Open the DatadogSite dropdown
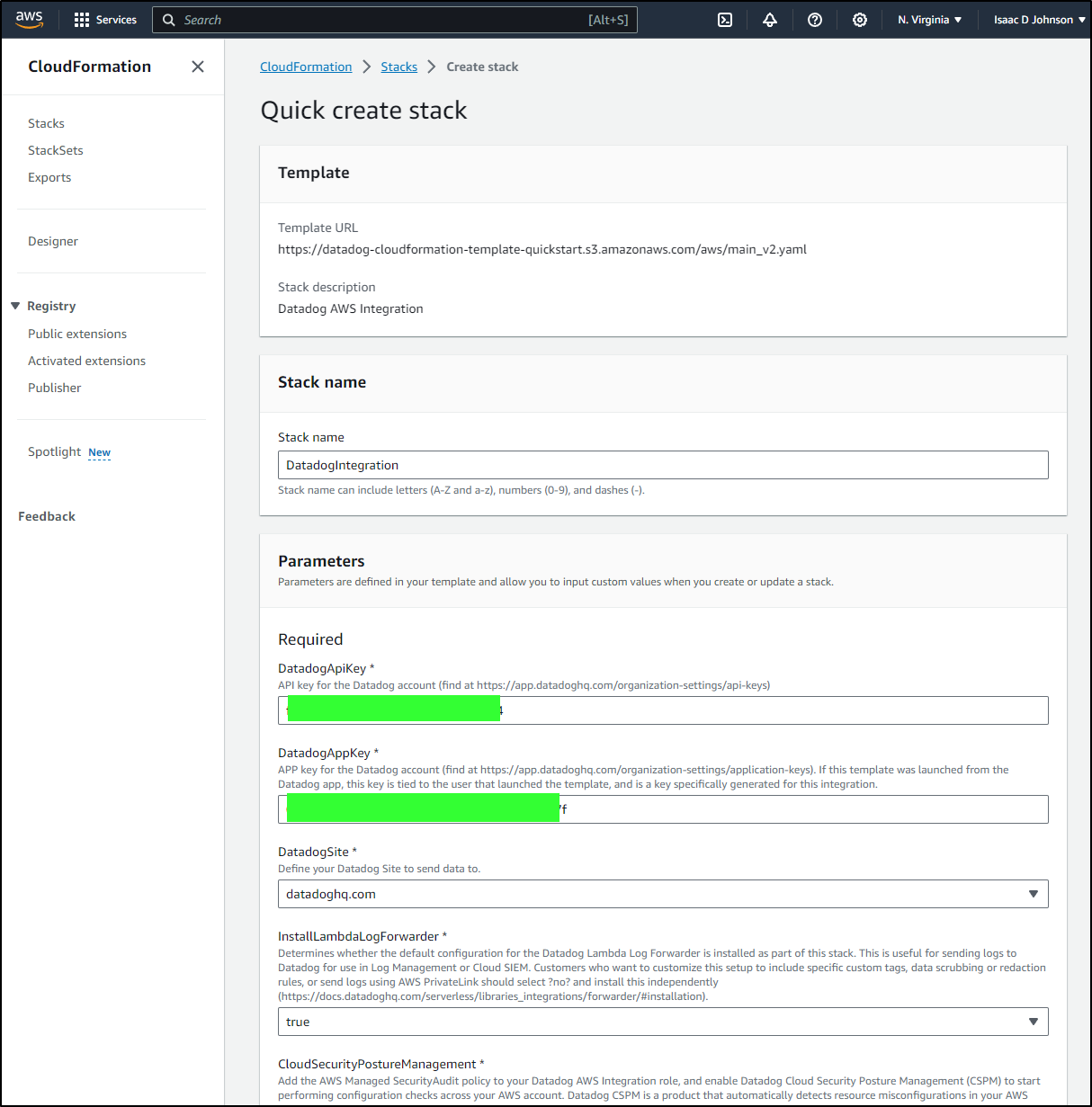1092x1107 pixels. coord(663,894)
